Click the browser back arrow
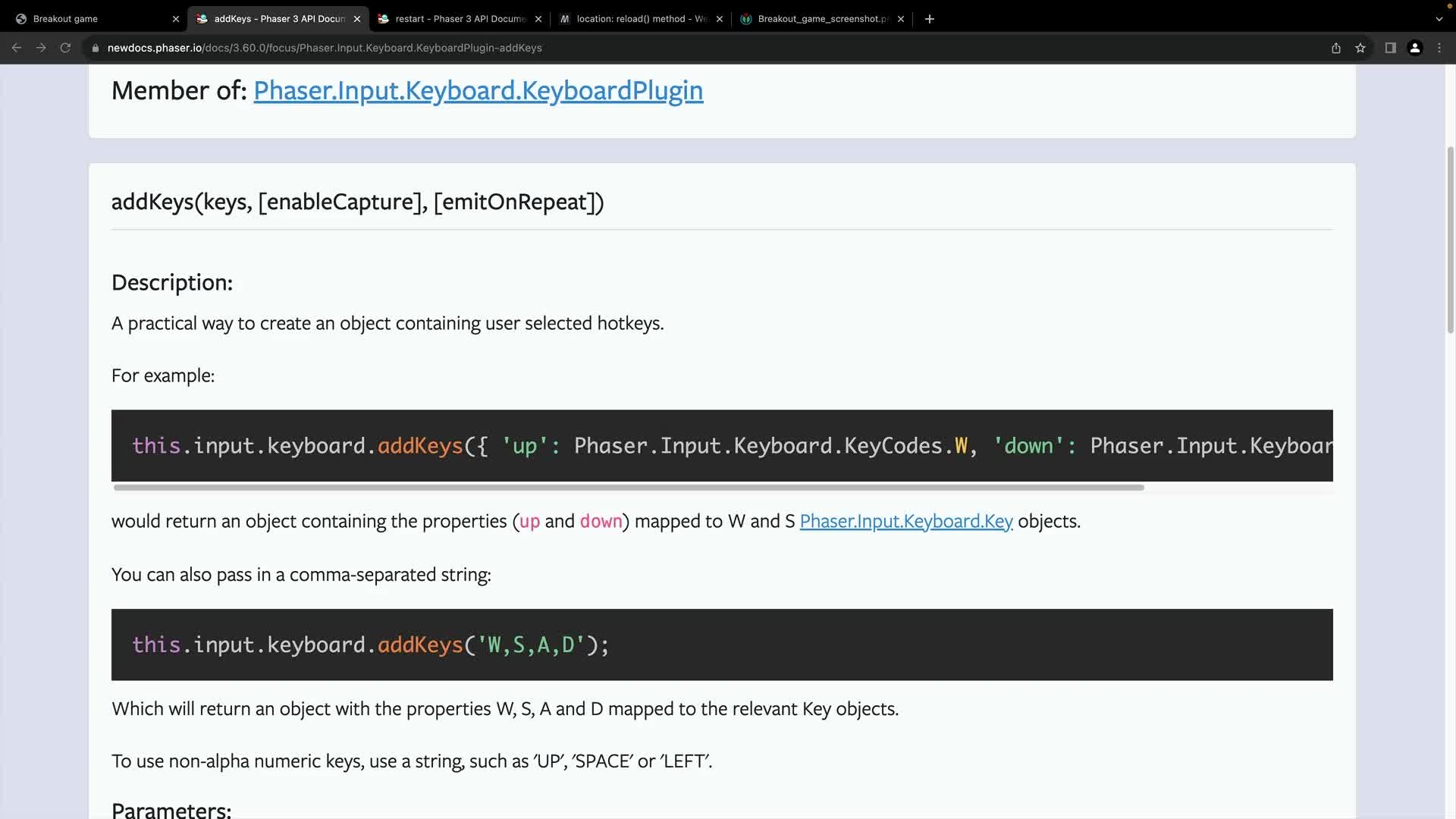This screenshot has height=819, width=1456. click(17, 48)
